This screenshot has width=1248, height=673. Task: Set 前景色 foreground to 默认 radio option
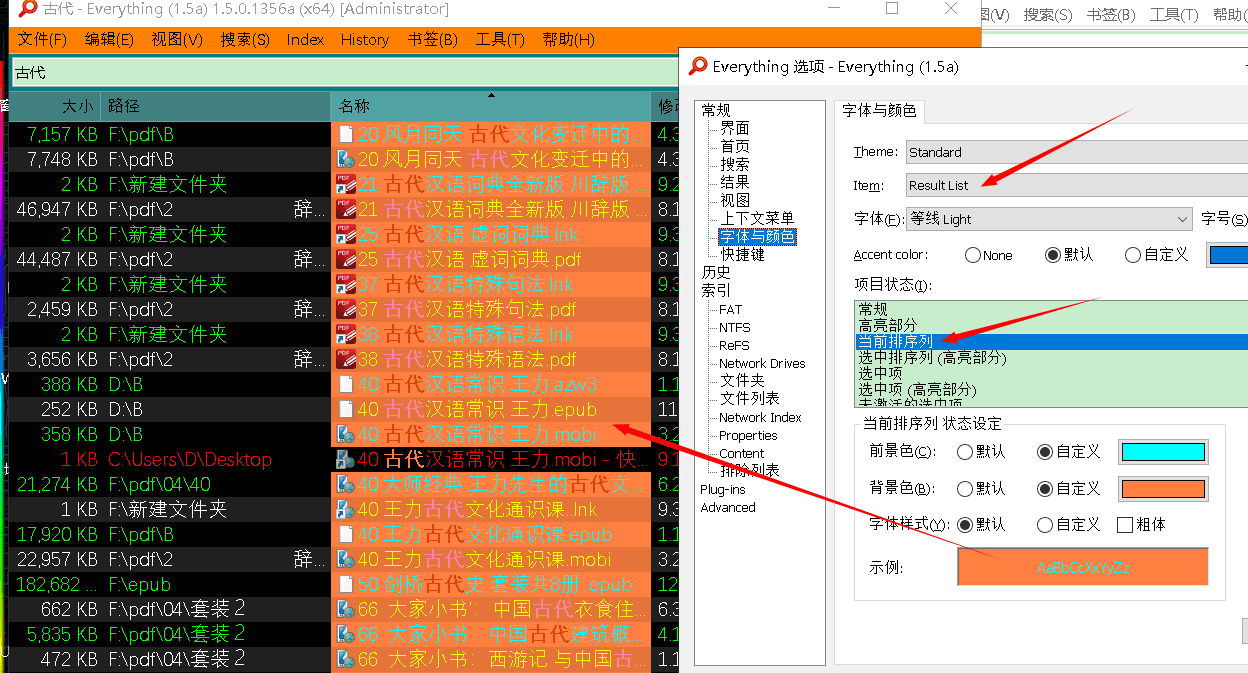click(x=965, y=452)
